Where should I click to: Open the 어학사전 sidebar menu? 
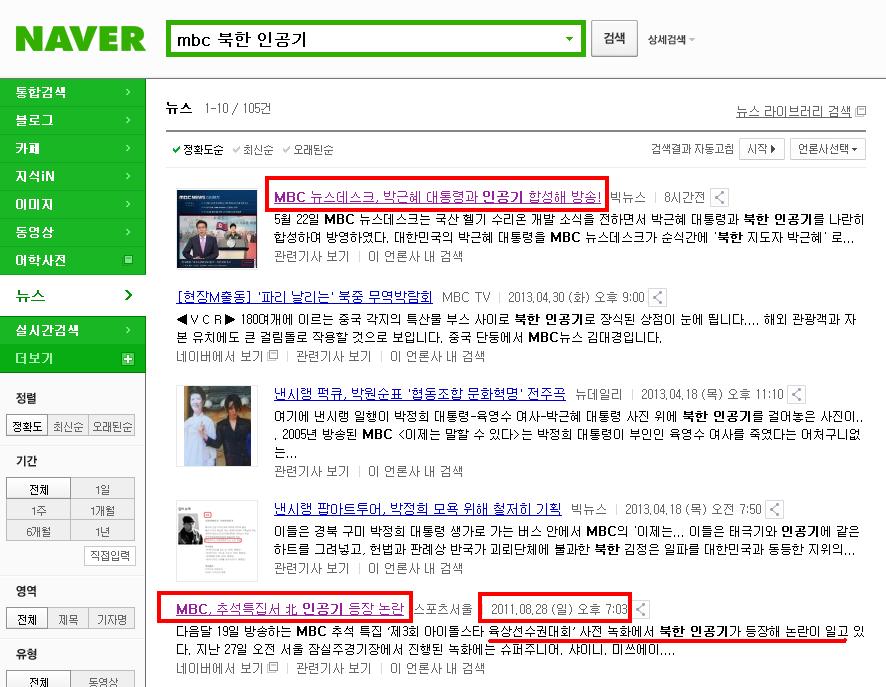pos(73,260)
